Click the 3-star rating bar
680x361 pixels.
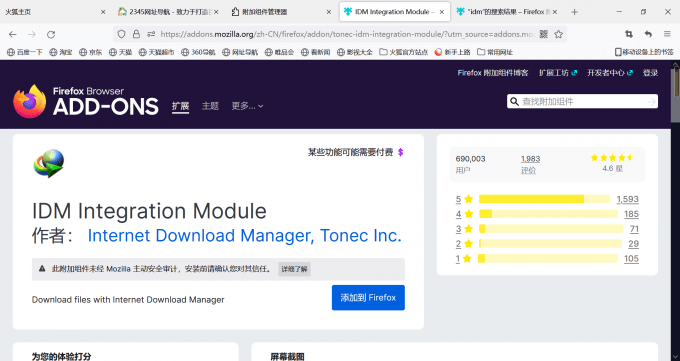pos(551,229)
